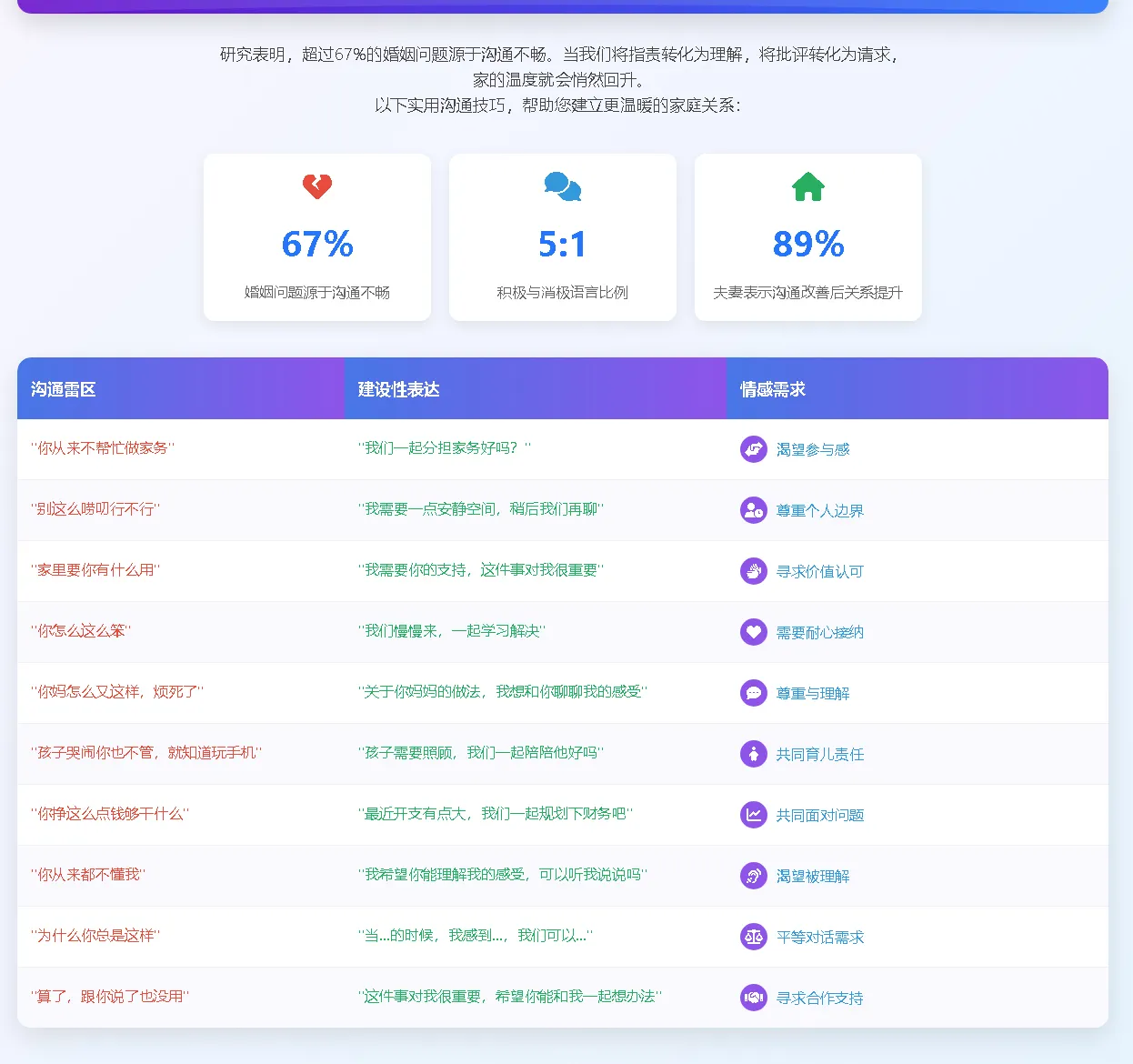Open the 情感需求 column header

pos(769,388)
